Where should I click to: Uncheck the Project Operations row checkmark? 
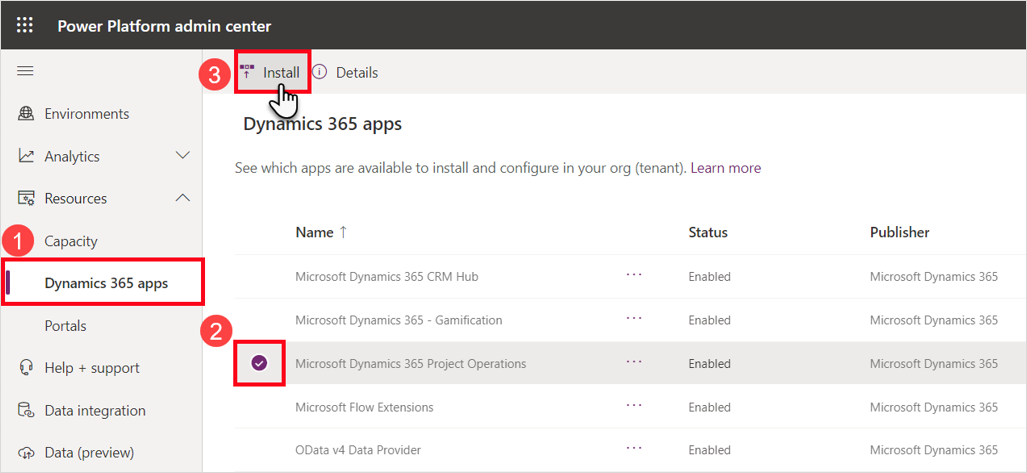click(x=260, y=363)
